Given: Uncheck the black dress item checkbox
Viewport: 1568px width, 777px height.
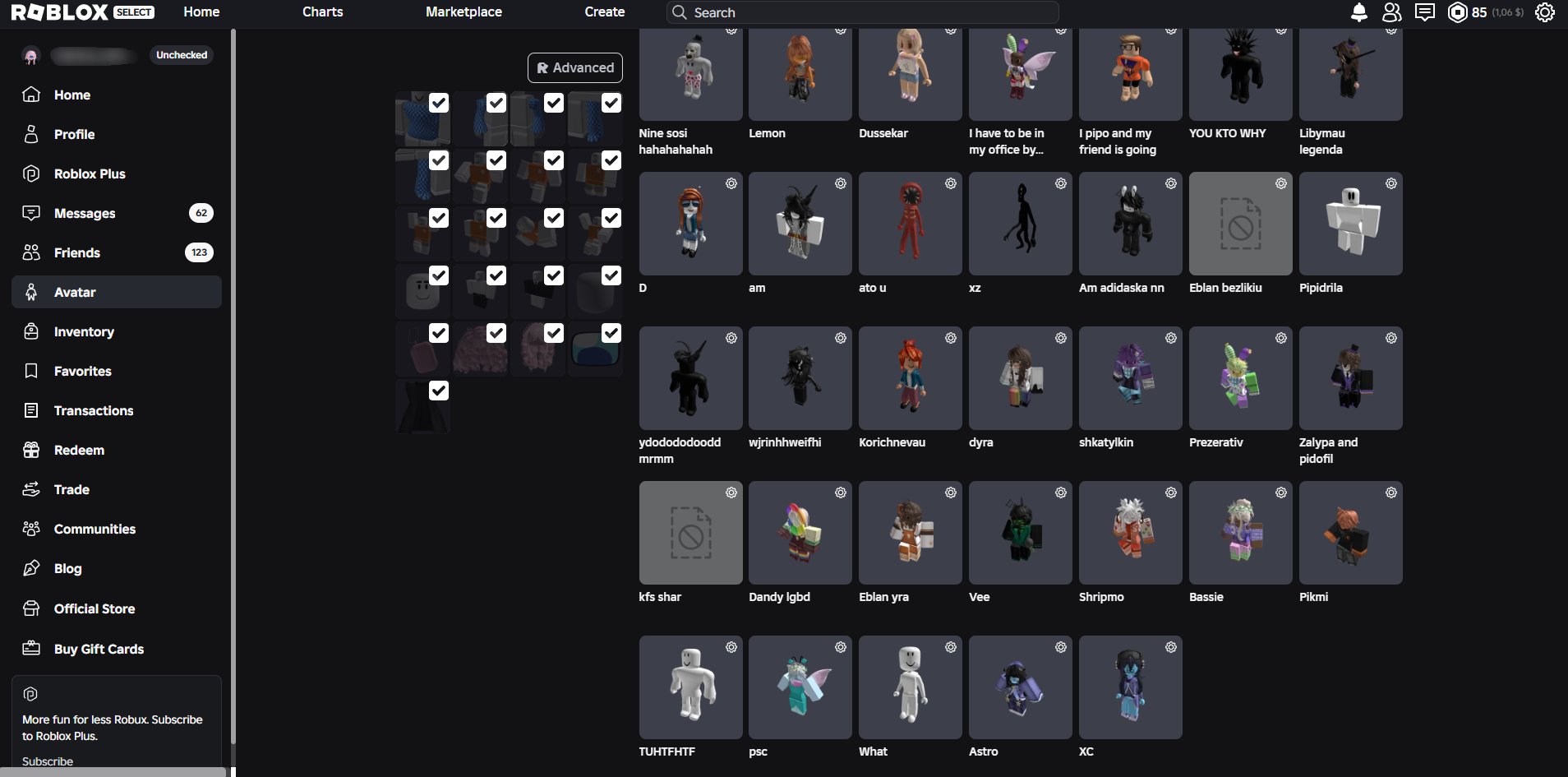Looking at the screenshot, I should (439, 391).
